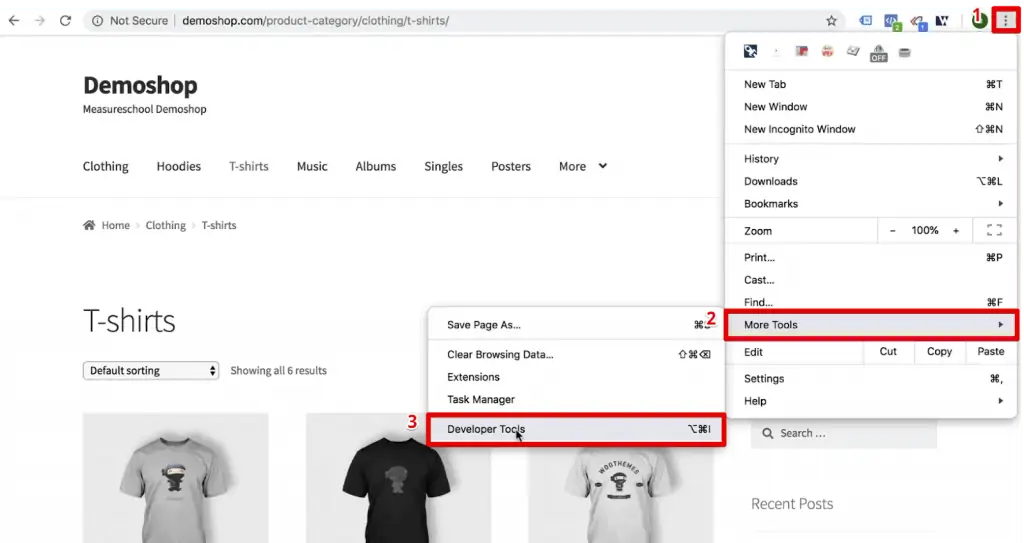The image size is (1024, 543).
Task: Click the browser forward arrow
Action: click(40, 20)
